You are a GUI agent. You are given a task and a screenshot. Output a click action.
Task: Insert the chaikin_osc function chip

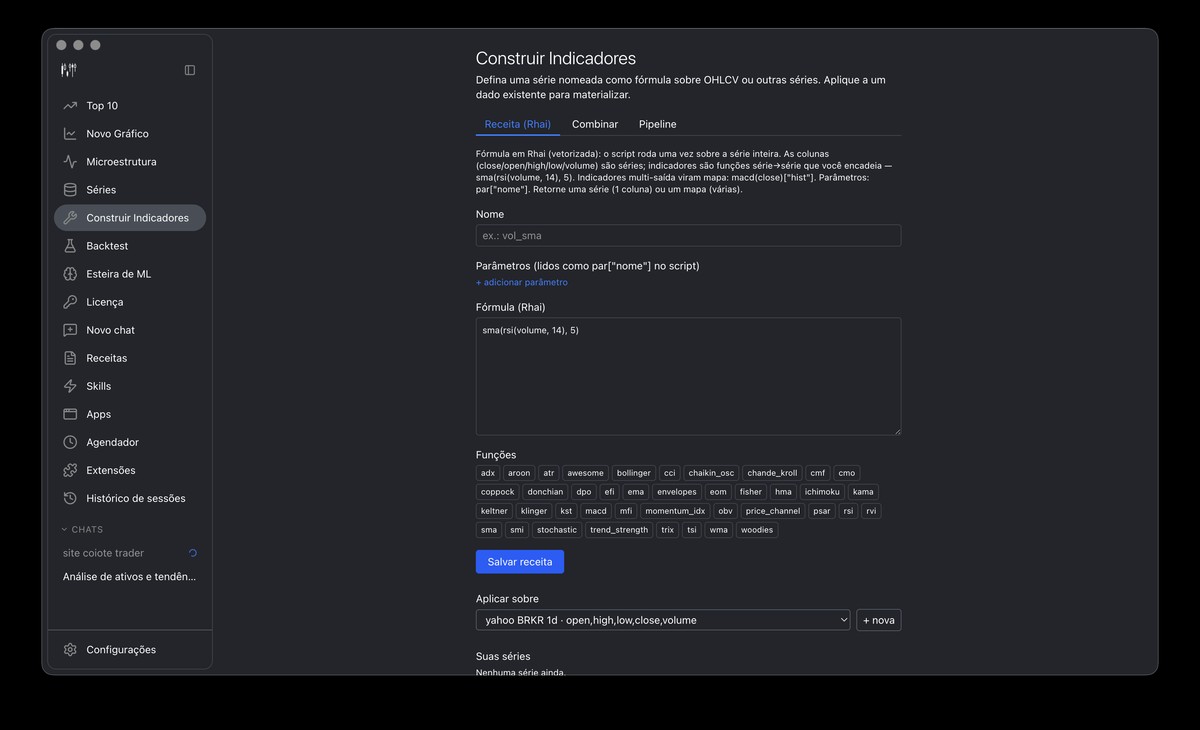pos(712,473)
